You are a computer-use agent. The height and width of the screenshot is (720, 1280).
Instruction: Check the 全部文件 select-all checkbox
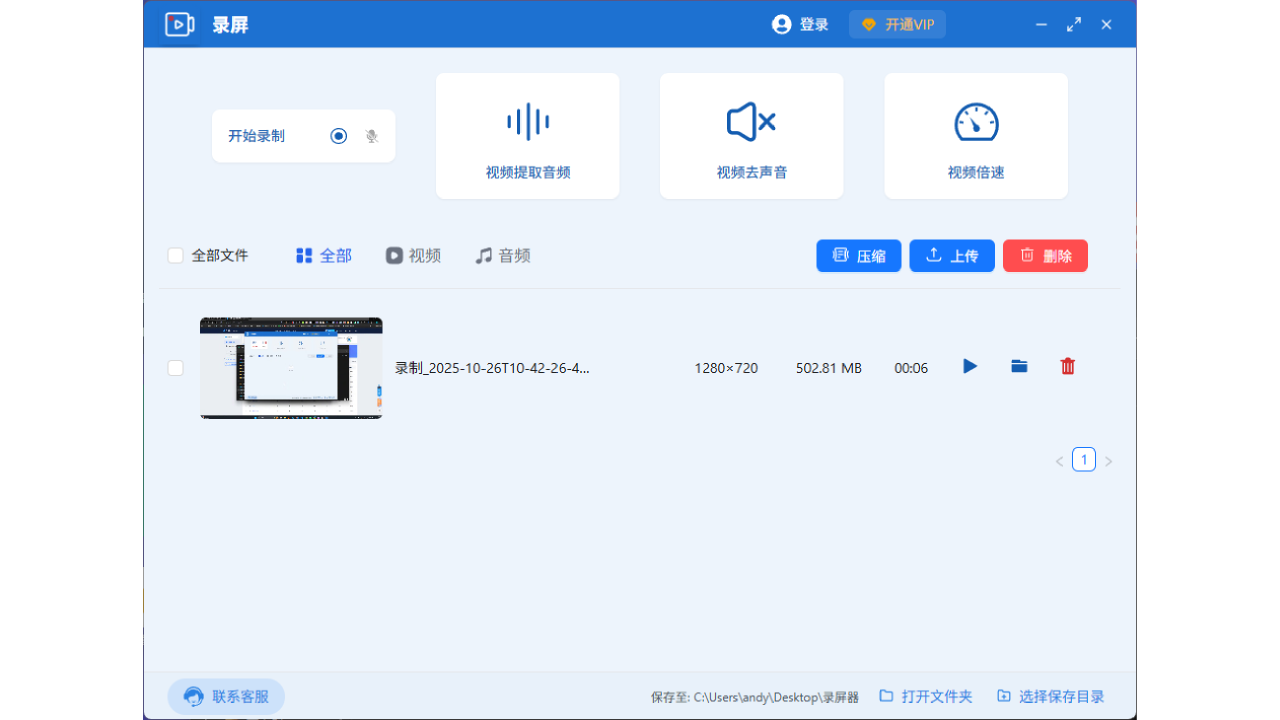175,255
